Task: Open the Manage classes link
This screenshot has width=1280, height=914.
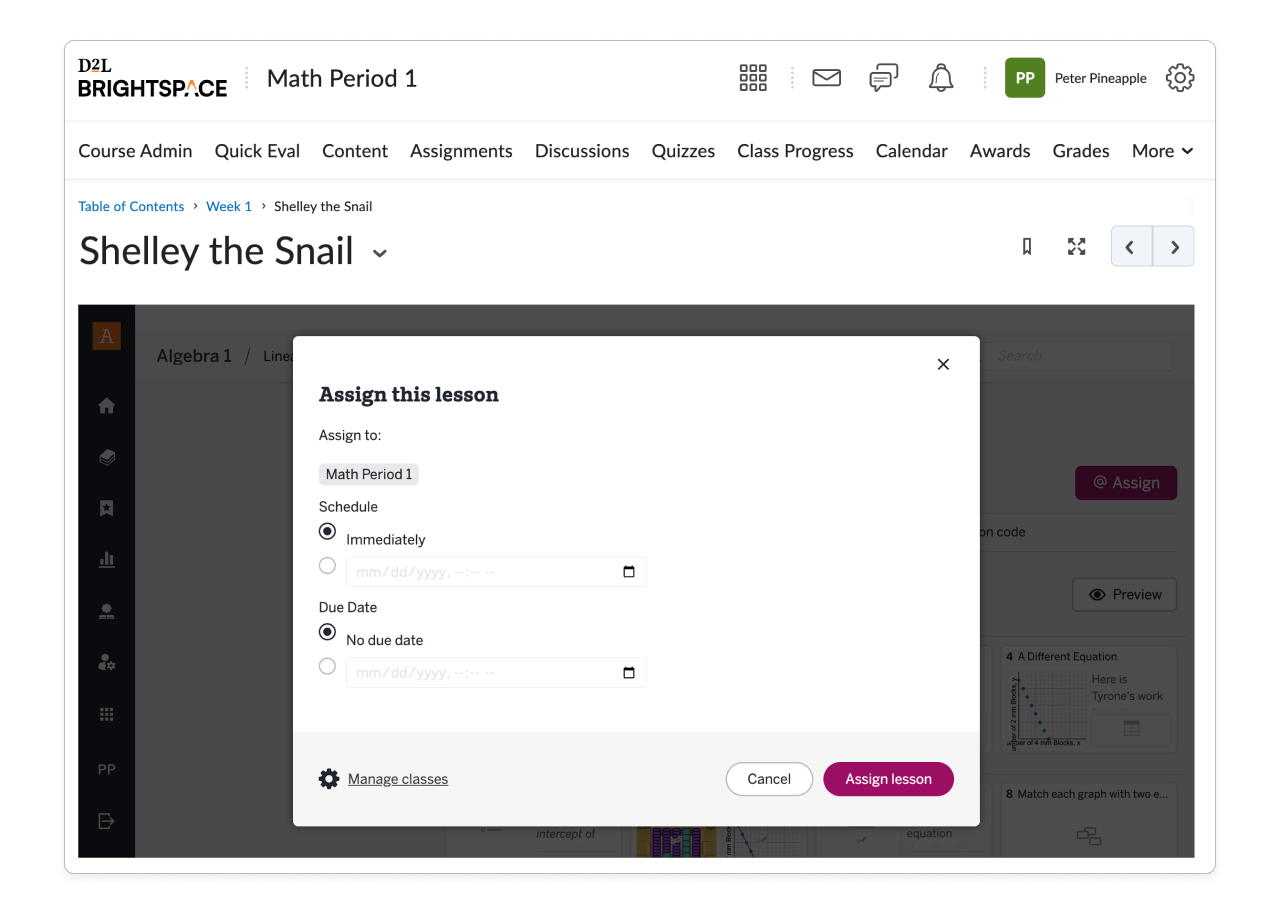Action: [x=397, y=779]
